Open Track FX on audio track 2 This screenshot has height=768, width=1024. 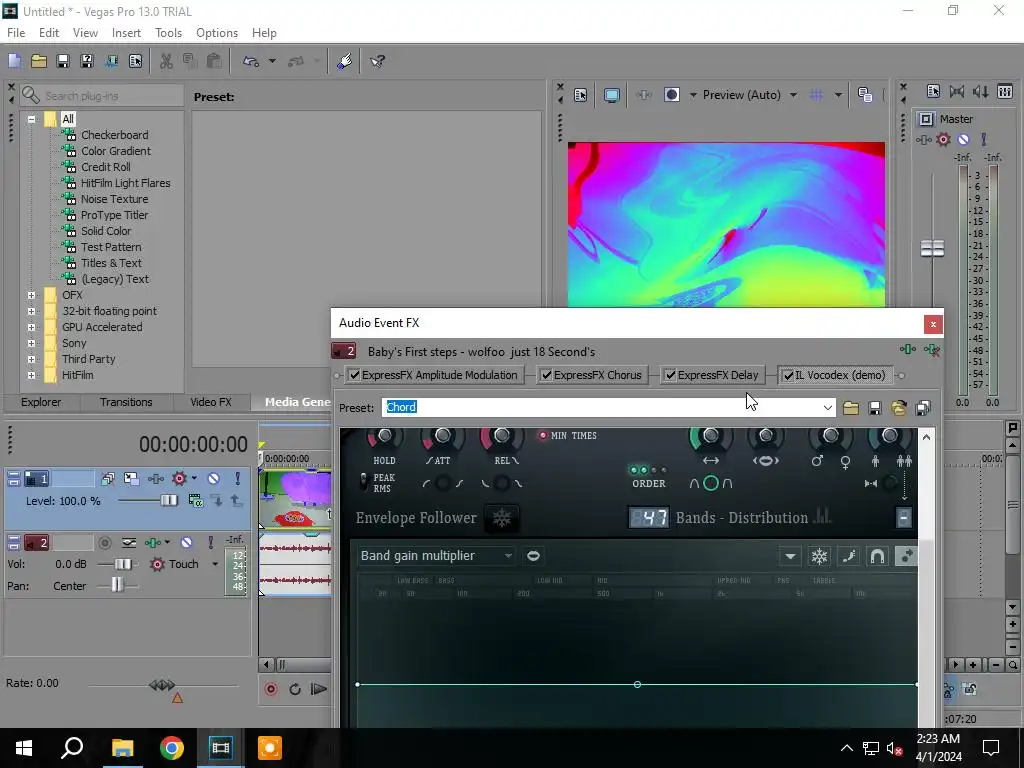click(x=153, y=543)
